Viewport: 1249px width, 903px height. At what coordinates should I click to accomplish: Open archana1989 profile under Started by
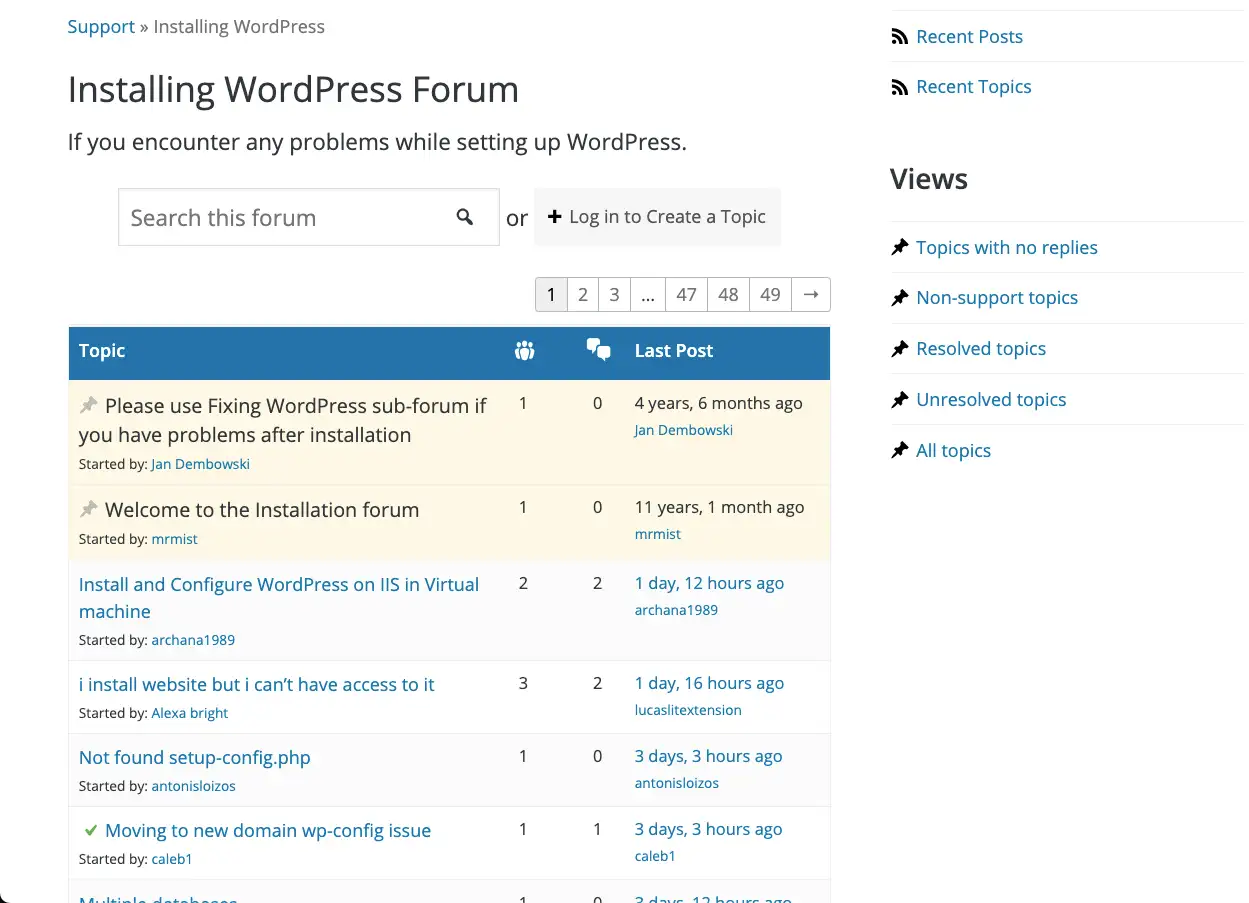coord(193,640)
